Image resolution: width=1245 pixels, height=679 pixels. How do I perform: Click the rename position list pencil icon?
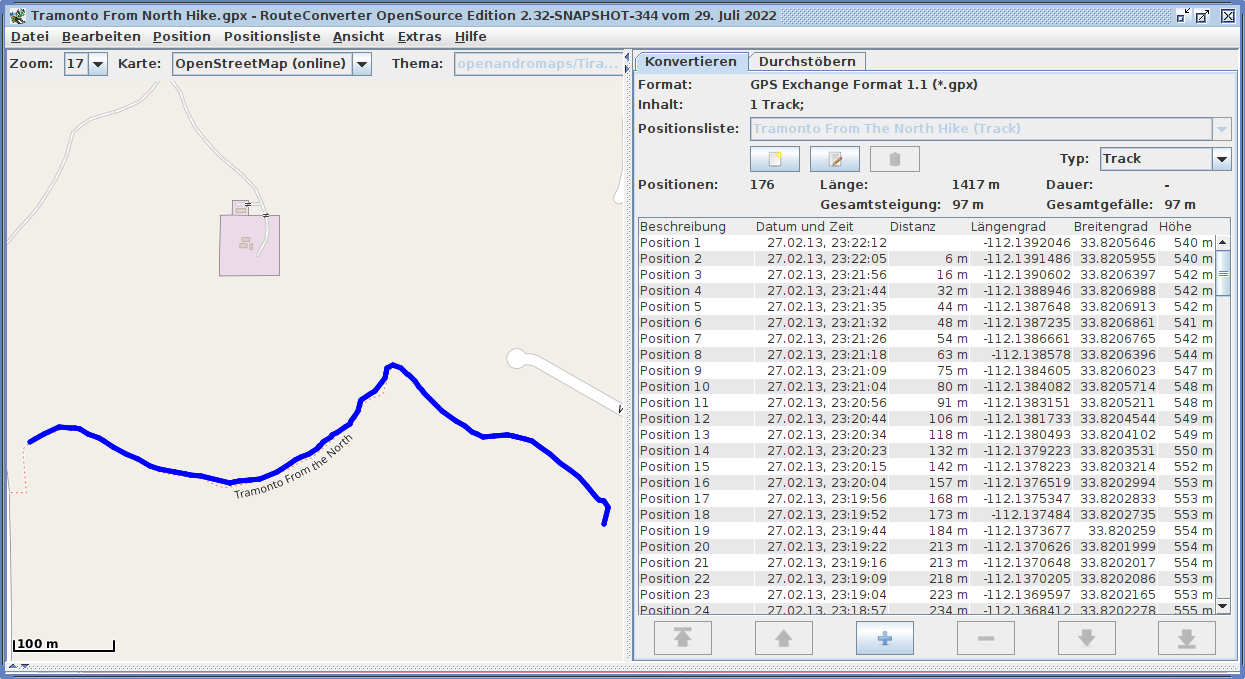[x=834, y=159]
